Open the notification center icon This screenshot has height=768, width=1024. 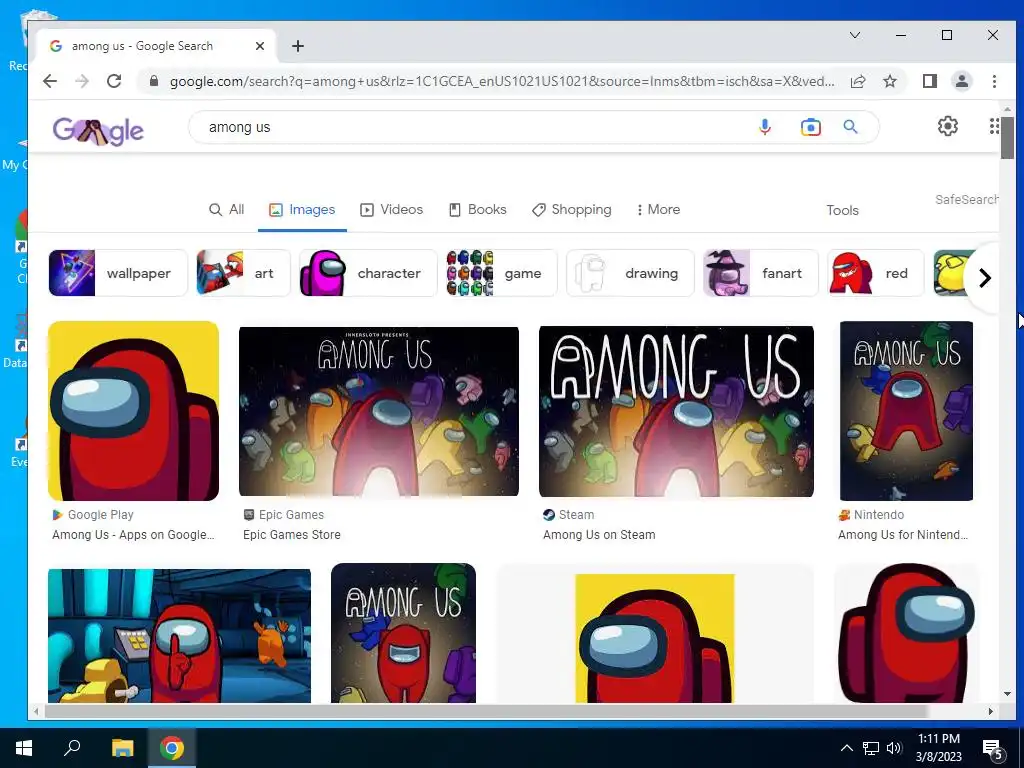tap(992, 750)
